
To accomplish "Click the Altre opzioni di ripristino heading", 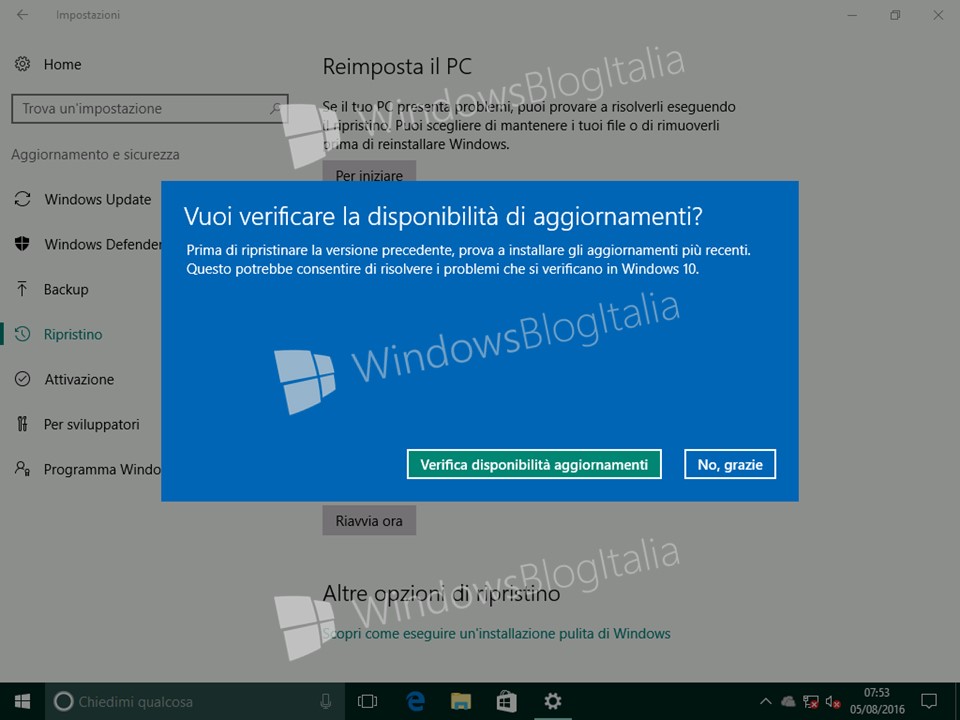I will pos(441,593).
